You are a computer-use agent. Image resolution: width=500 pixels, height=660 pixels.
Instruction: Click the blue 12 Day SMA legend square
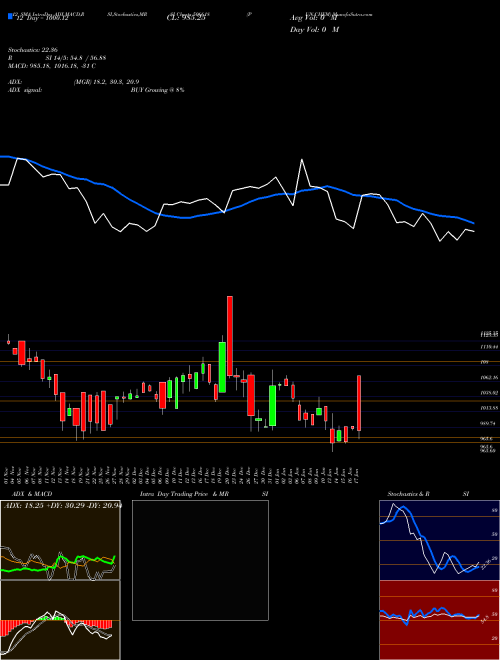tap(10, 17)
